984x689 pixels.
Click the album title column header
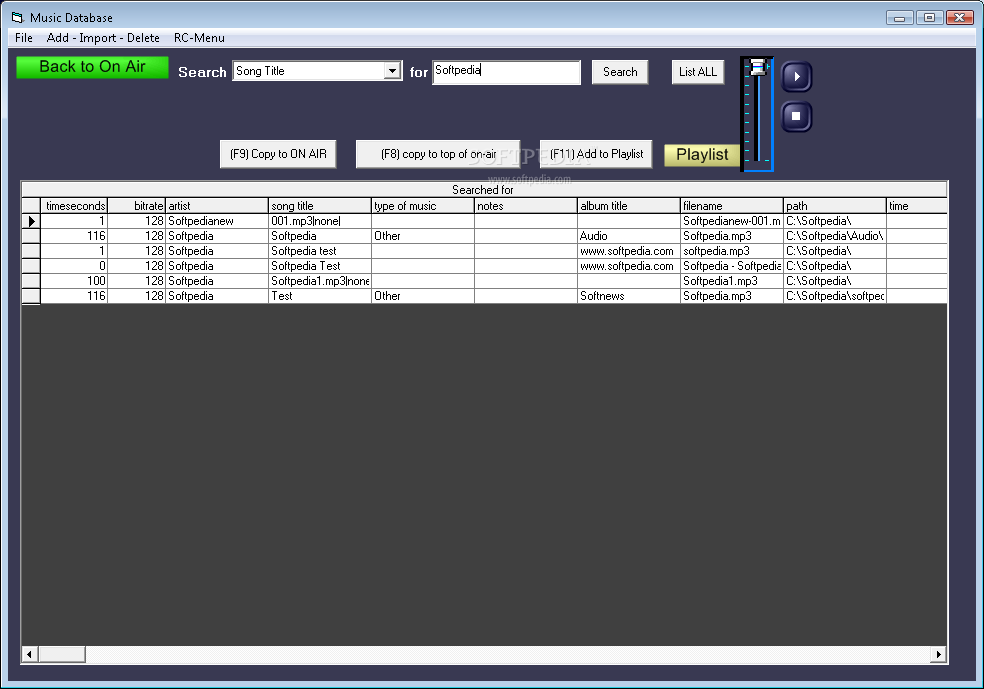click(x=629, y=206)
